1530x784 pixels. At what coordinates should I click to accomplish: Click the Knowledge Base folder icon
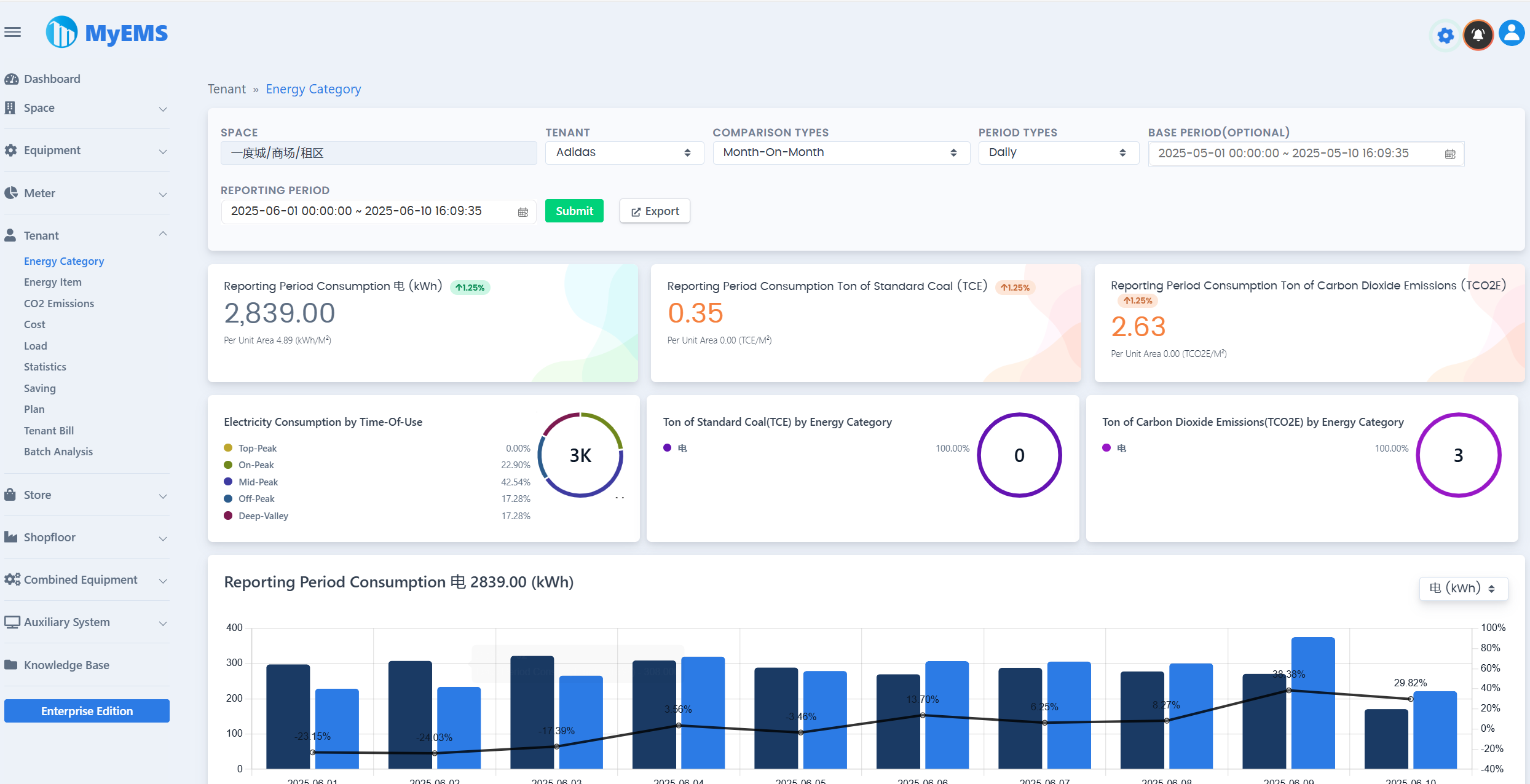[x=11, y=665]
